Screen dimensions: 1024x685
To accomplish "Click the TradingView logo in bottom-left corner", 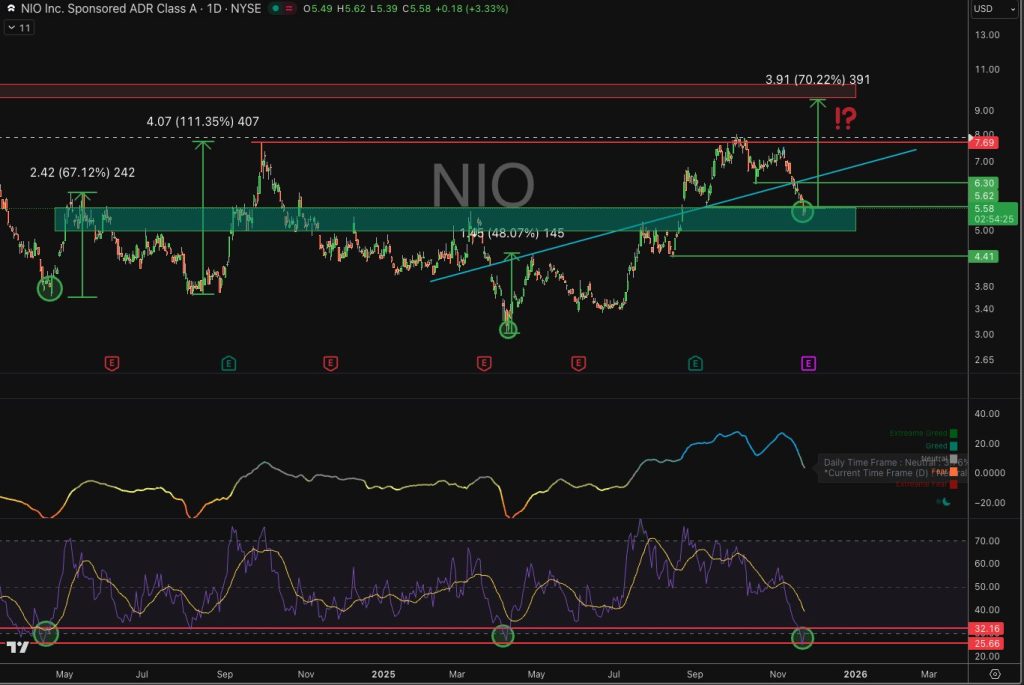I will click(x=17, y=647).
